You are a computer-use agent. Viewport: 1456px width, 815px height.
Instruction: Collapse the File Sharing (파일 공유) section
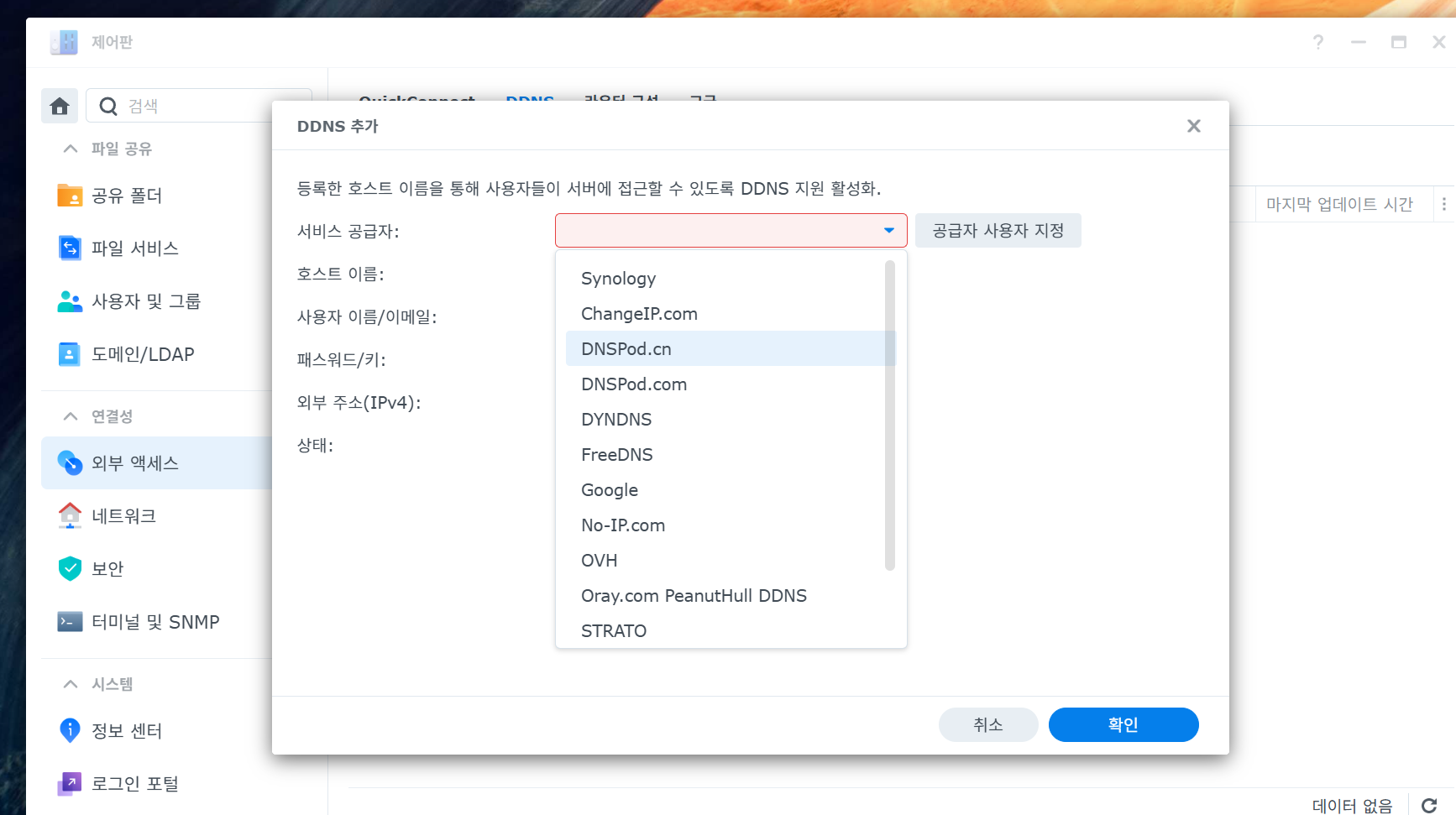pyautogui.click(x=71, y=149)
